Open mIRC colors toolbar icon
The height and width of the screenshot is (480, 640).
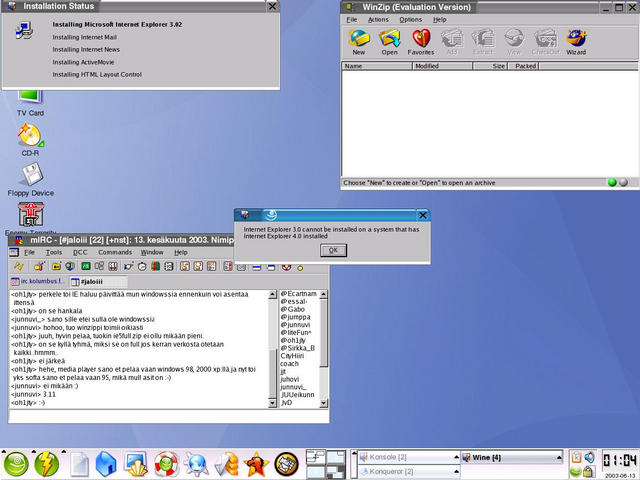click(156, 267)
